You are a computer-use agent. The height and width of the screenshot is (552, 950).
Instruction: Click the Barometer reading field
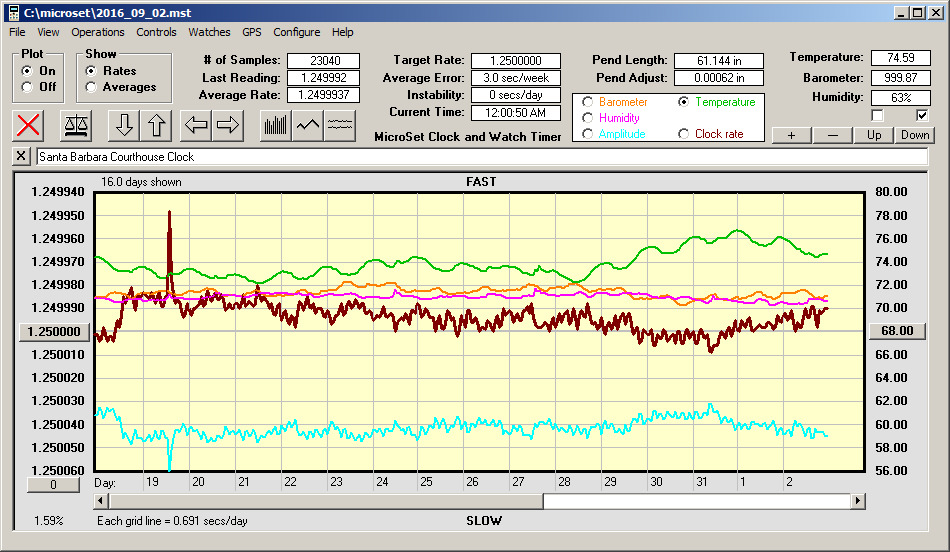[900, 78]
